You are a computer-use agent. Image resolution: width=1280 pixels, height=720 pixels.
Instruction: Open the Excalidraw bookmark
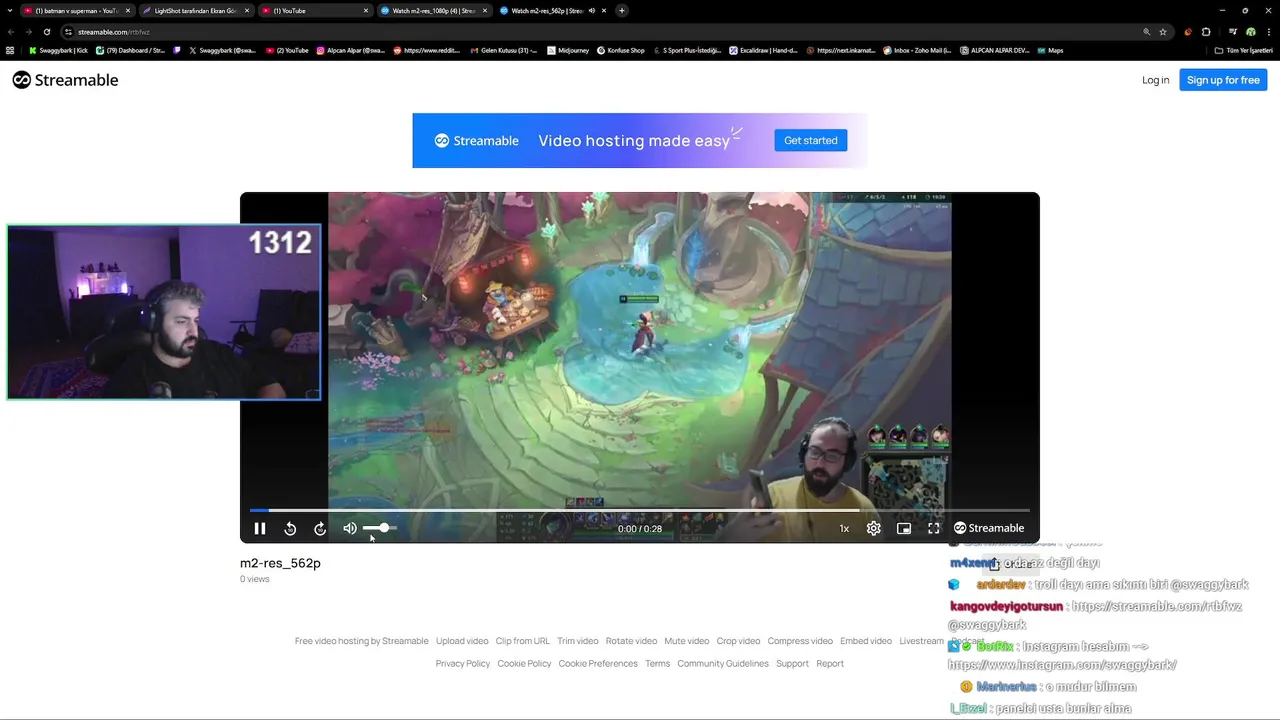tap(764, 50)
